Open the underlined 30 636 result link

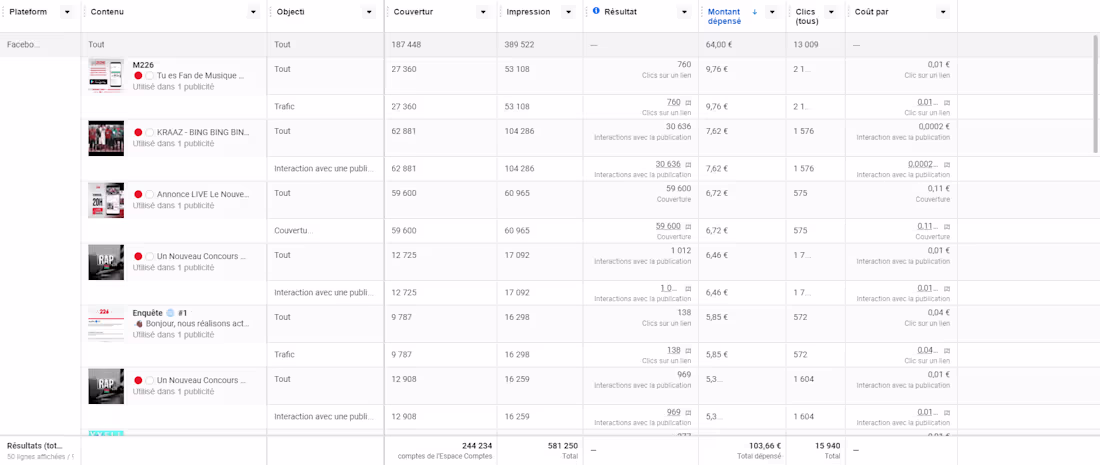pos(668,164)
